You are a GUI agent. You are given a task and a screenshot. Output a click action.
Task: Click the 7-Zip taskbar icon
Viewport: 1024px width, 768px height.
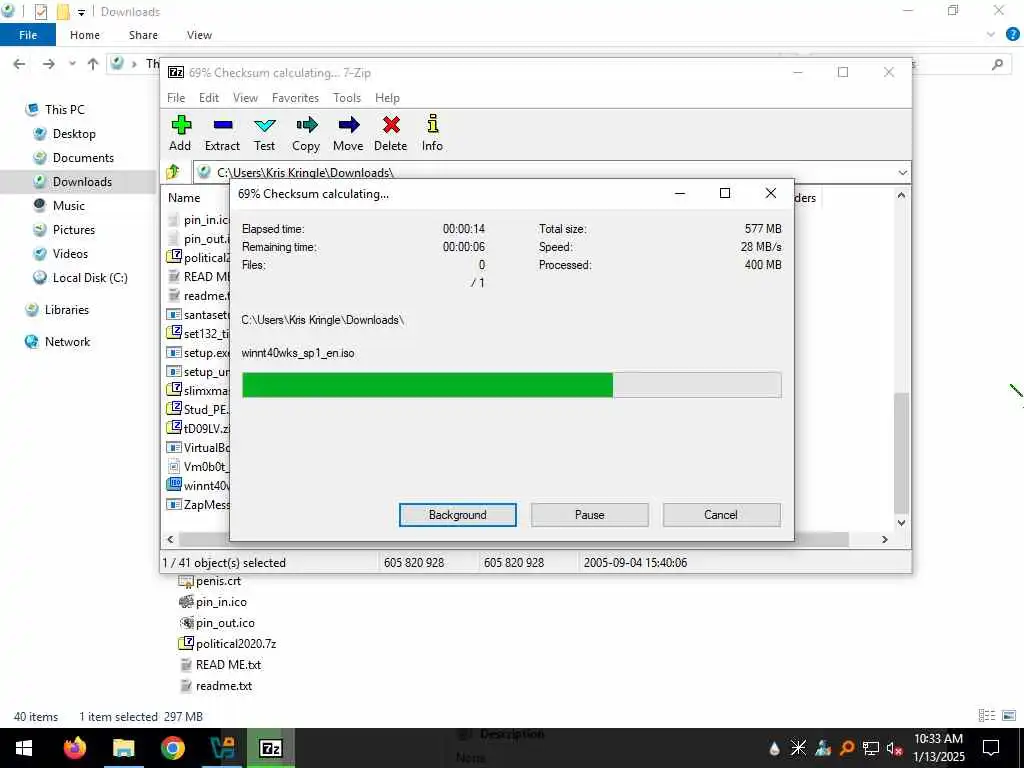tap(270, 748)
